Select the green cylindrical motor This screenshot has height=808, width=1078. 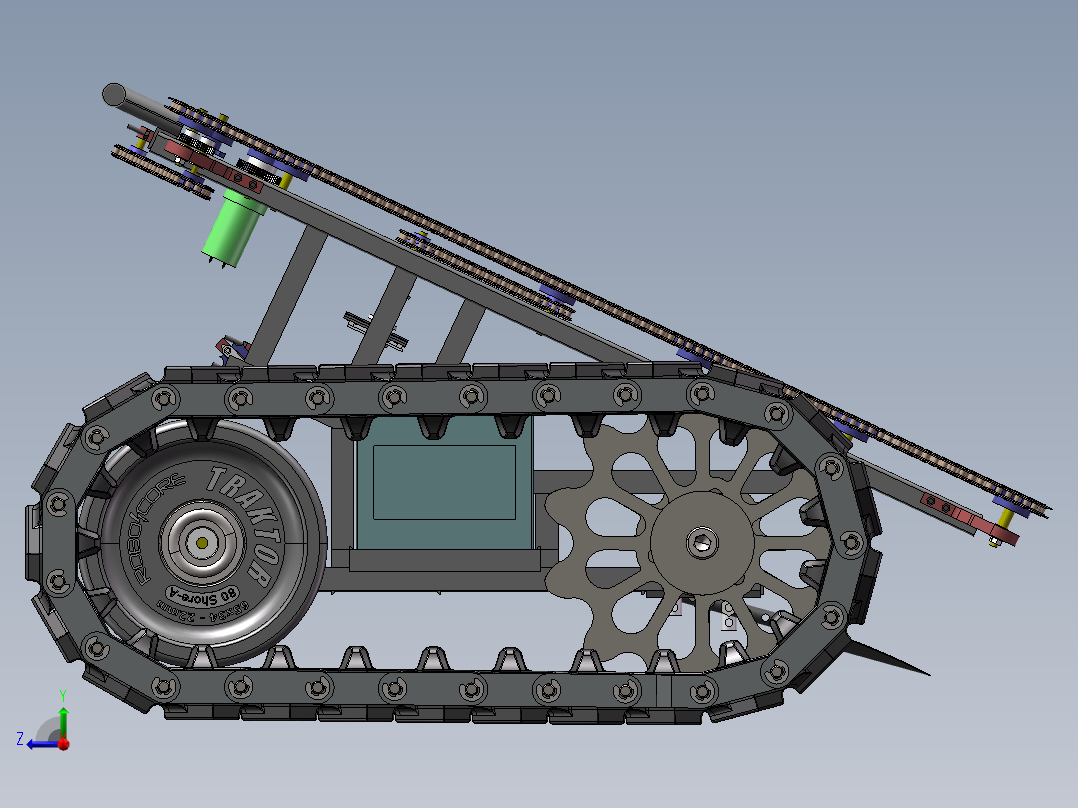click(233, 230)
